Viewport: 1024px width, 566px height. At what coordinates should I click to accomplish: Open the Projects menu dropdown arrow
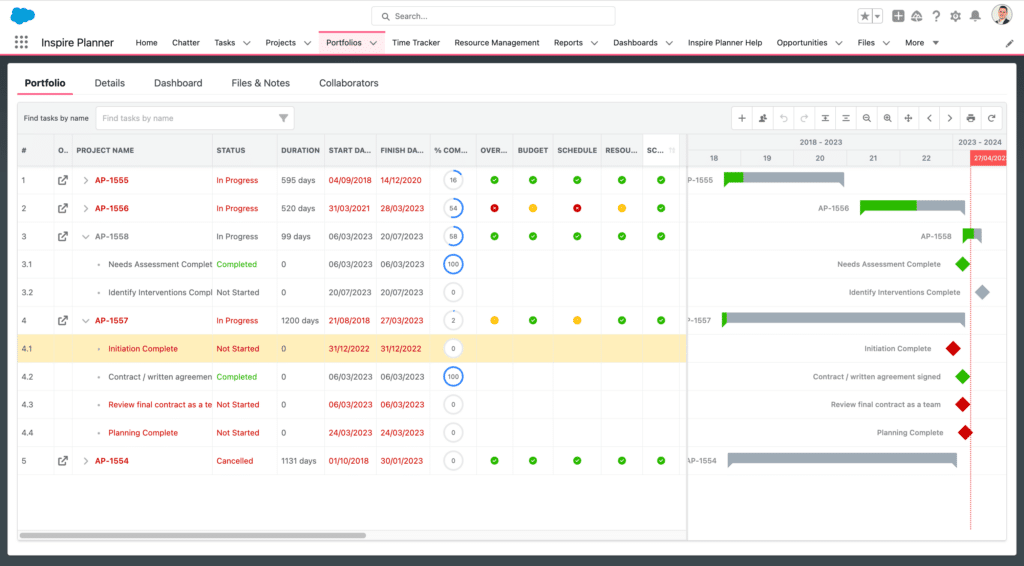[308, 43]
